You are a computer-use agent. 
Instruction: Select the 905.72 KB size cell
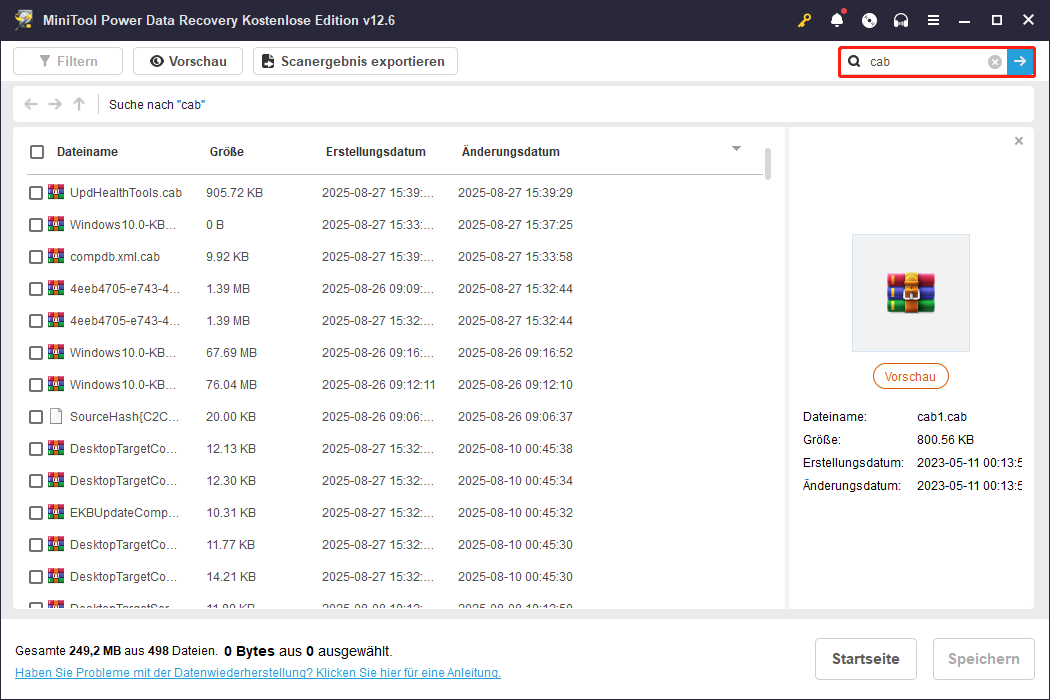234,193
